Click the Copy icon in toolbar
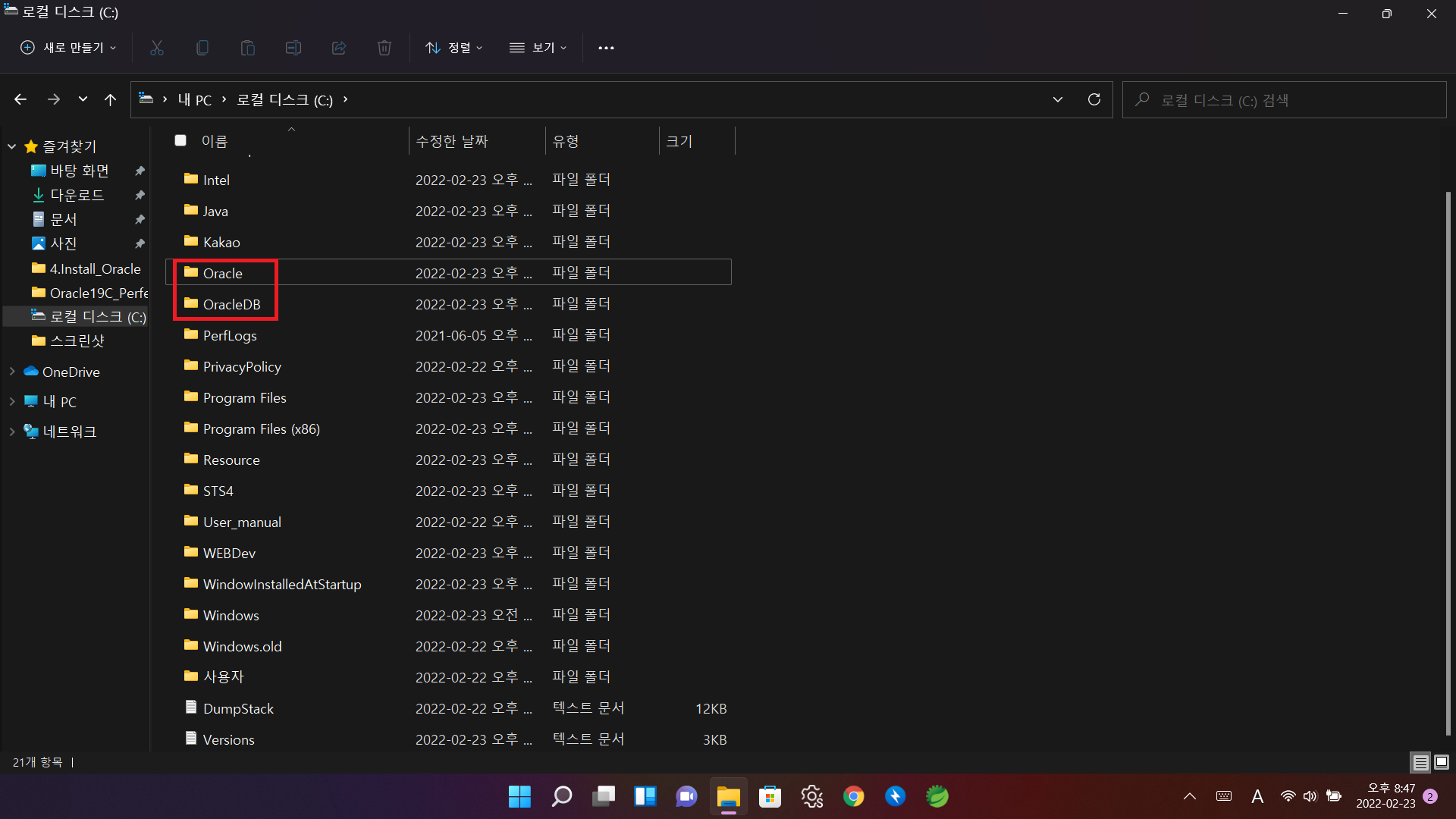The height and width of the screenshot is (819, 1456). coord(202,48)
